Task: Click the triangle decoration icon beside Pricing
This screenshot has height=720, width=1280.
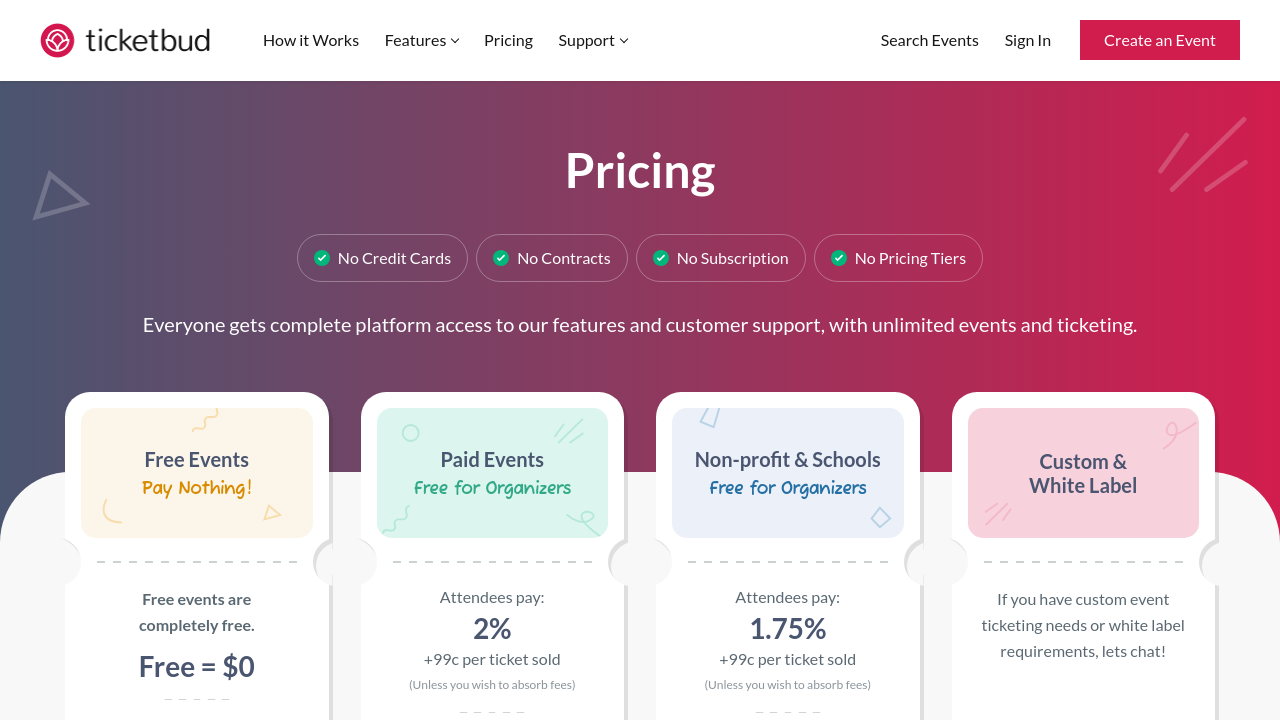Action: click(58, 196)
